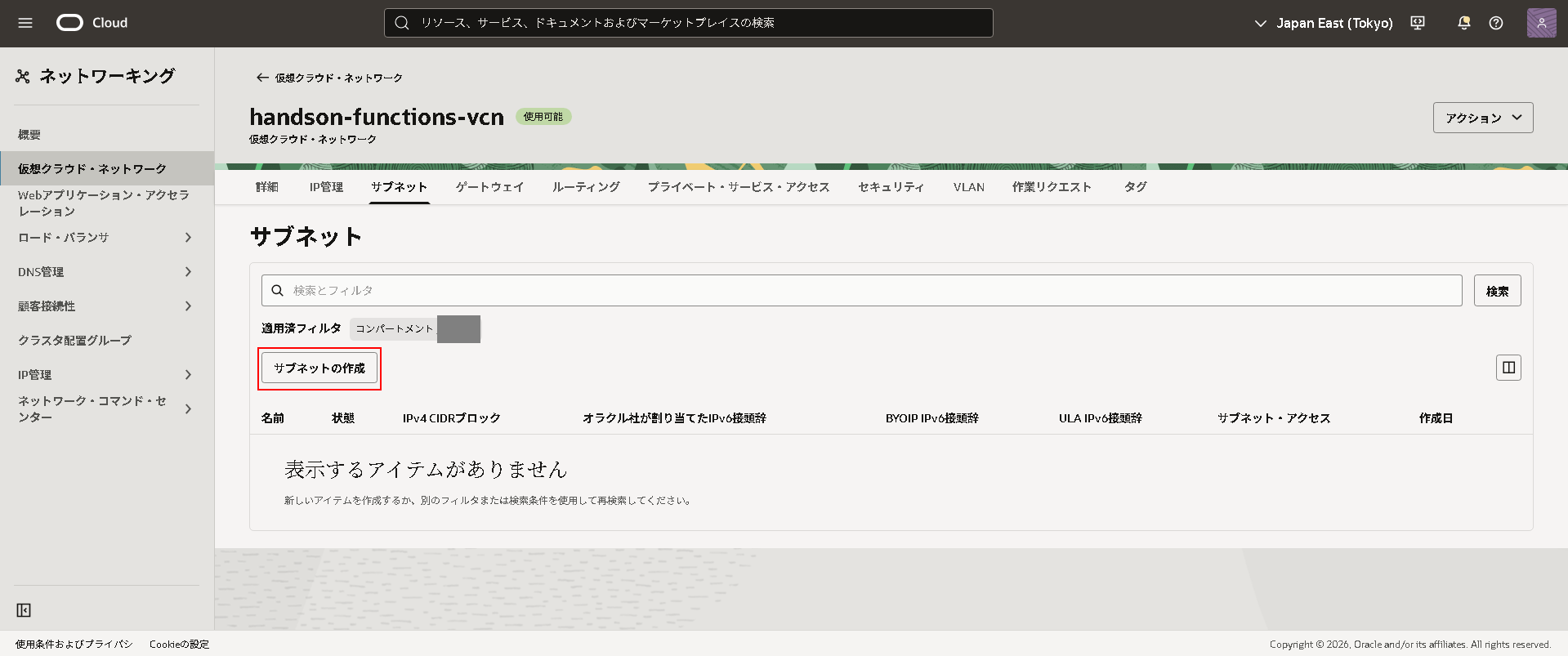The image size is (1568, 656).
Task: Open the hamburger navigation menu
Action: 25,23
